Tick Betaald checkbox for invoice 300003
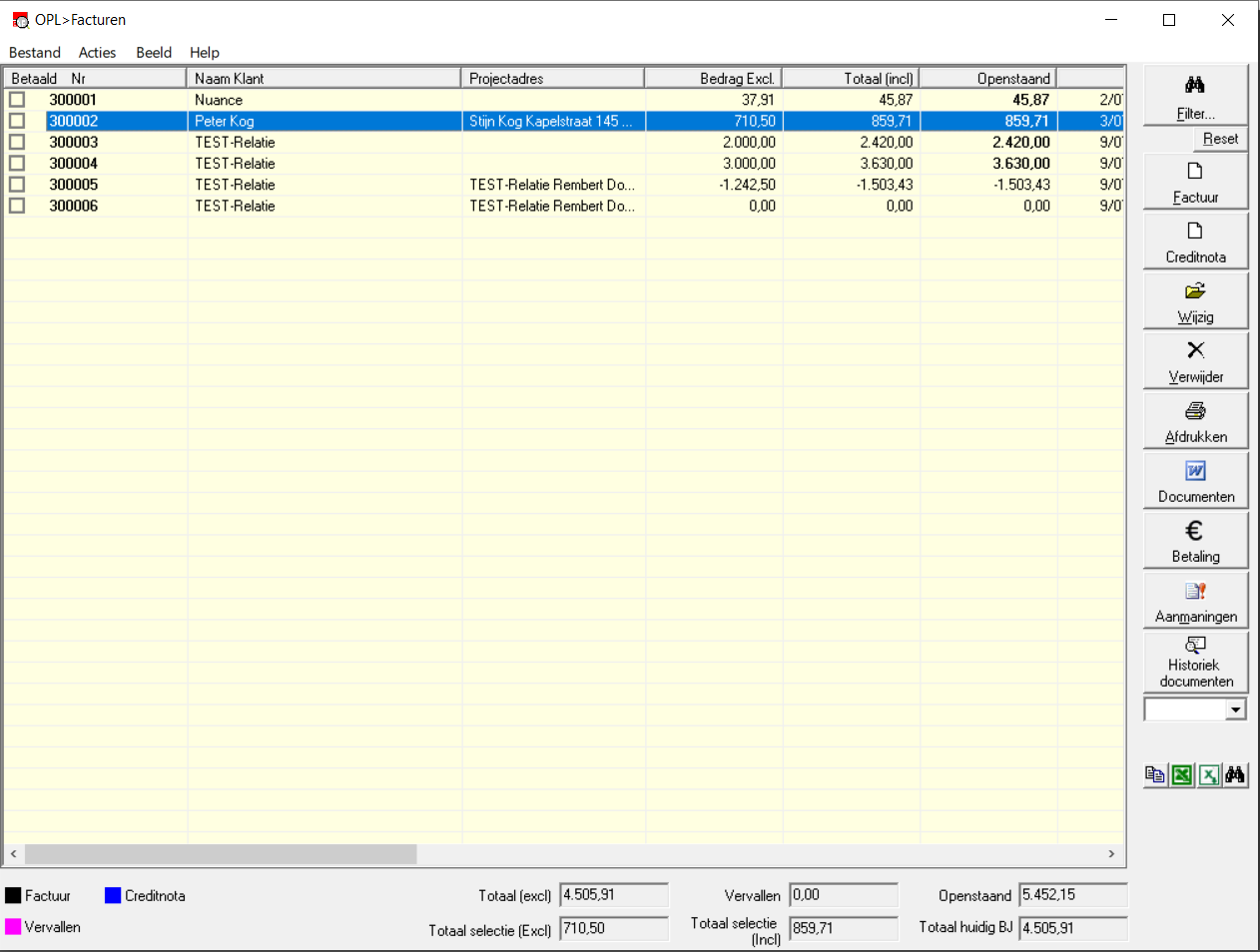This screenshot has height=952, width=1260. 17,142
